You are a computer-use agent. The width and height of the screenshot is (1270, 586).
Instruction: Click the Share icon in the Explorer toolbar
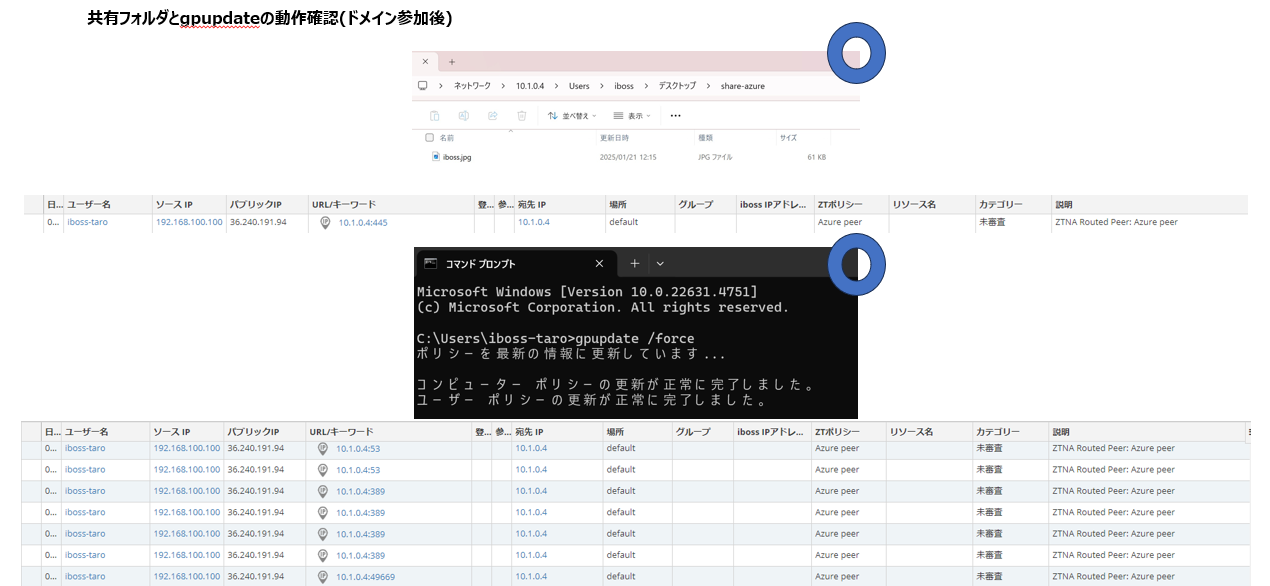coord(493,116)
